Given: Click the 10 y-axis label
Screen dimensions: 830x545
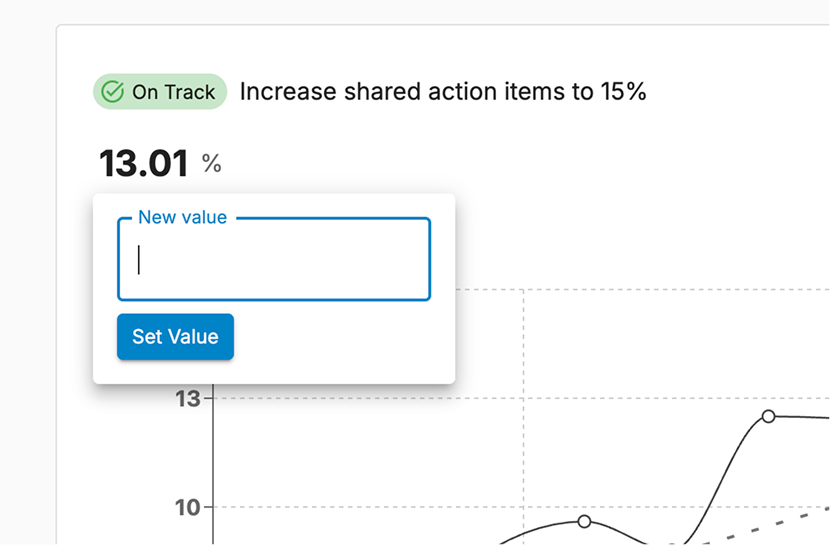Looking at the screenshot, I should 188,508.
